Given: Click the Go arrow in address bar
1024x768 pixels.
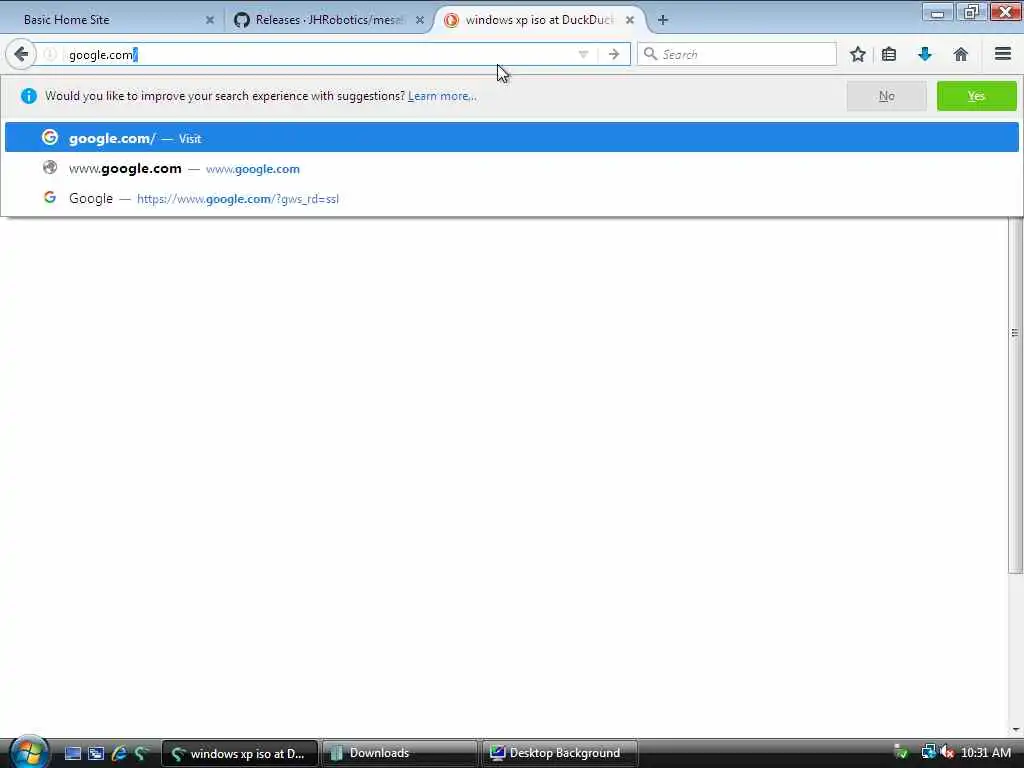Looking at the screenshot, I should 614,54.
